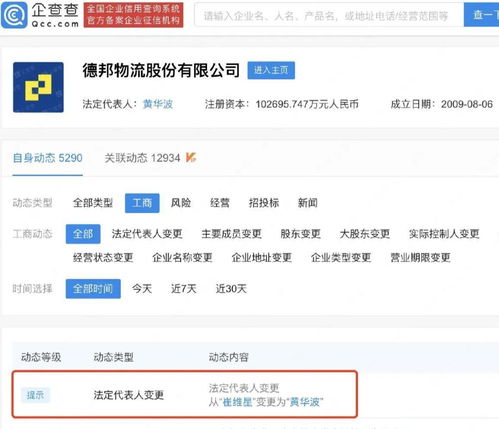499x429 pixels.
Task: Select 近7天 time filter
Action: coord(183,289)
